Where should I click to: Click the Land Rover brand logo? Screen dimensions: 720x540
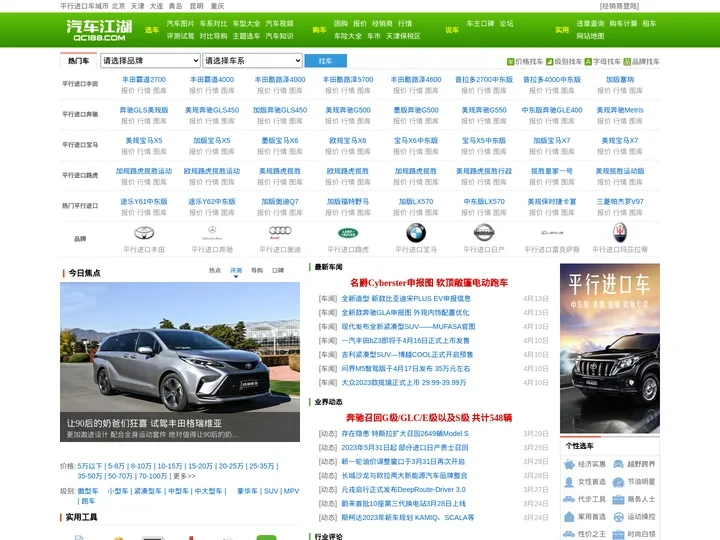click(x=348, y=233)
